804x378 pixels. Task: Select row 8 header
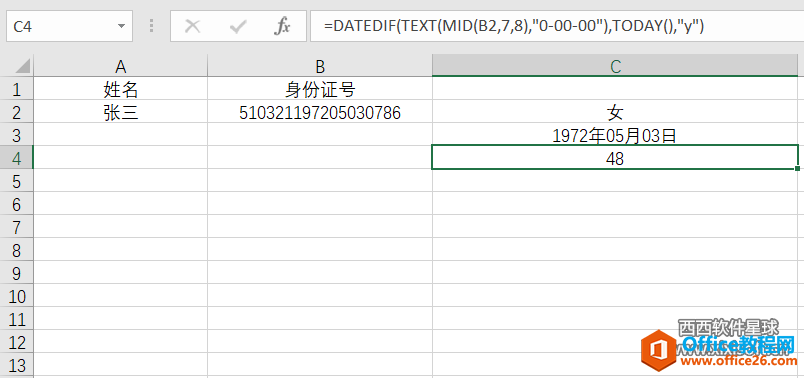[x=16, y=250]
